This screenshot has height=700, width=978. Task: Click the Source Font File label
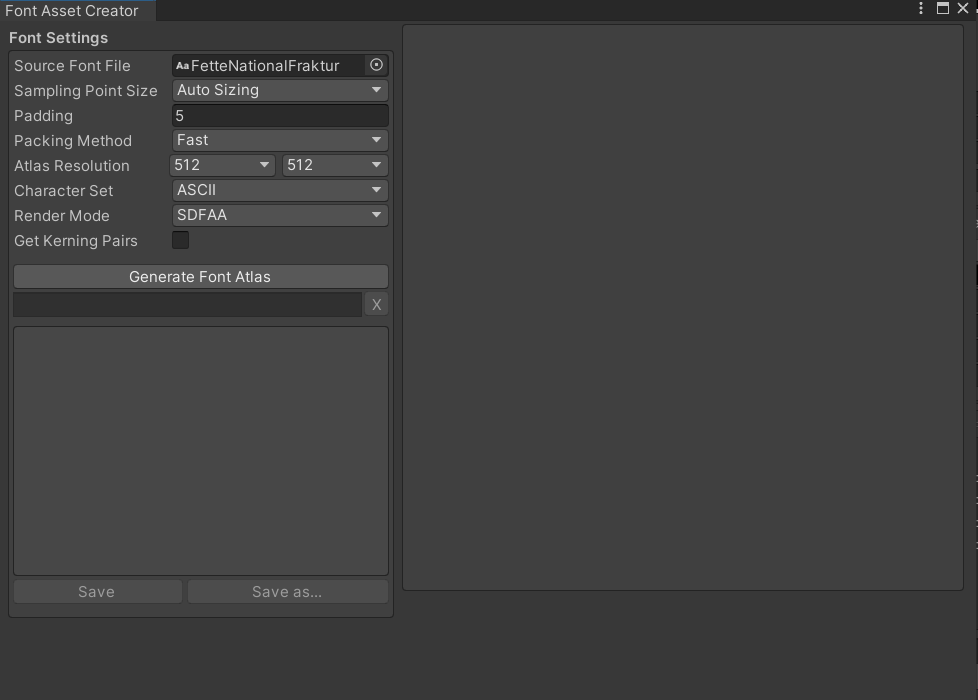click(x=72, y=66)
